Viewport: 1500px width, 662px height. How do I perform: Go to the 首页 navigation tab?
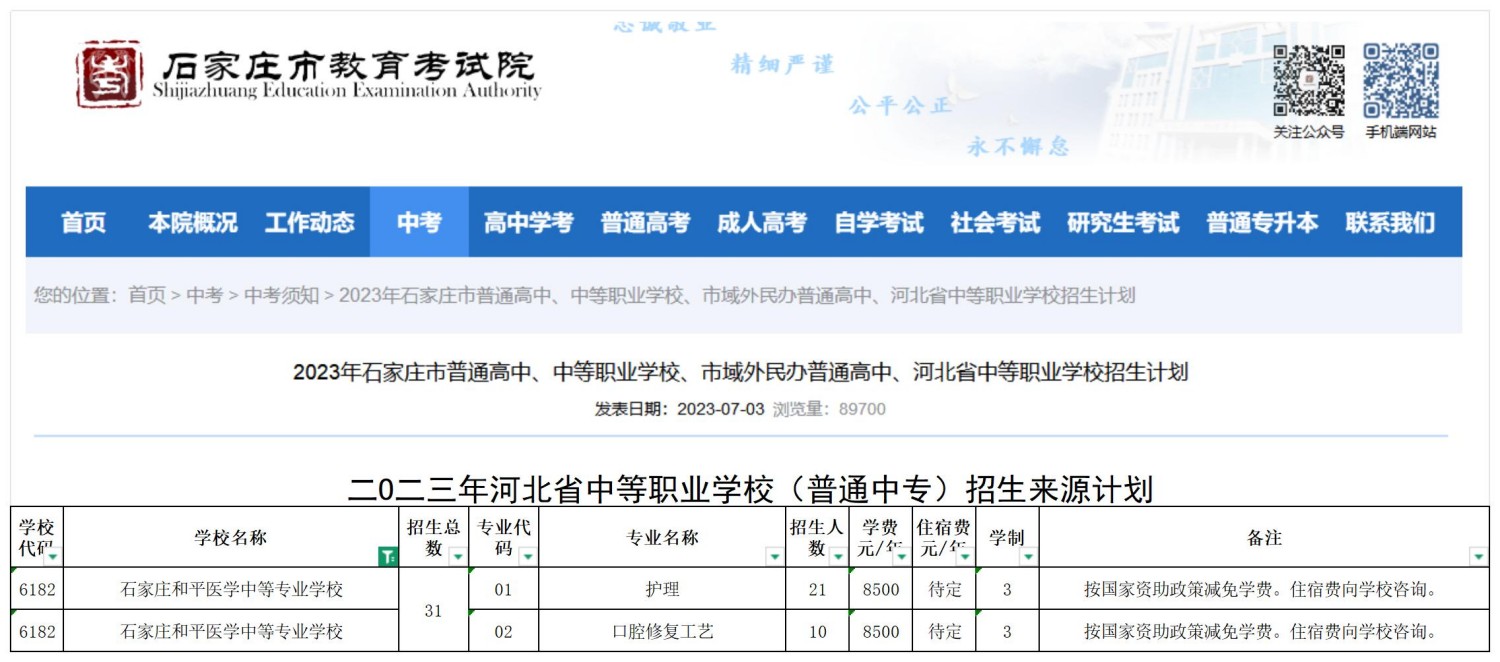click(x=83, y=222)
